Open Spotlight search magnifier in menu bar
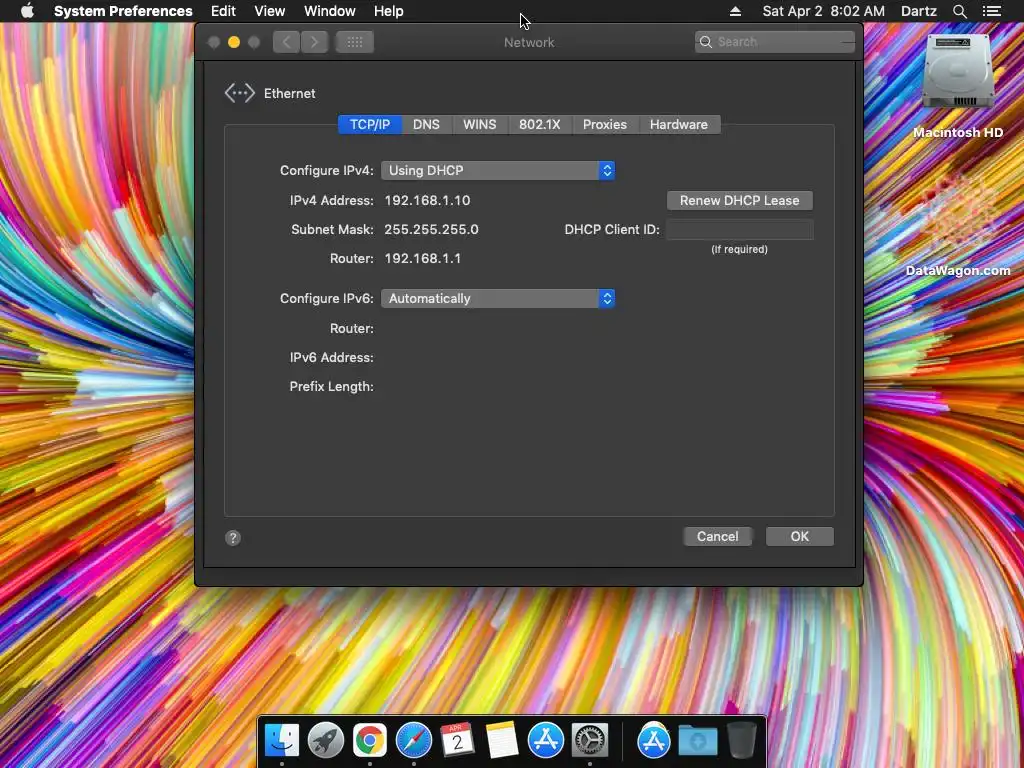The width and height of the screenshot is (1024, 768). pos(959,11)
